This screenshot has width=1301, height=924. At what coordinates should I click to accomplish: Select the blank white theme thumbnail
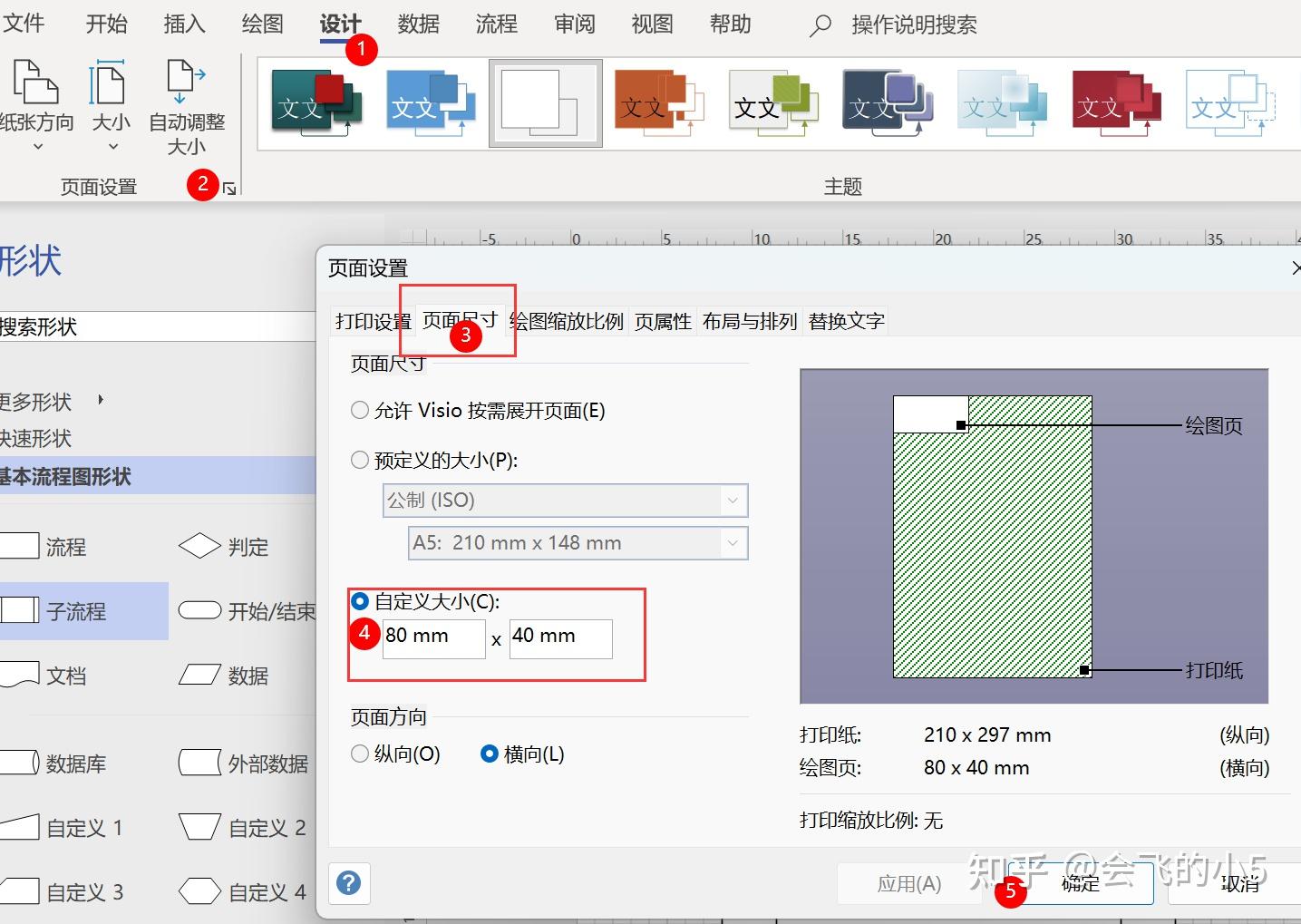(x=544, y=102)
